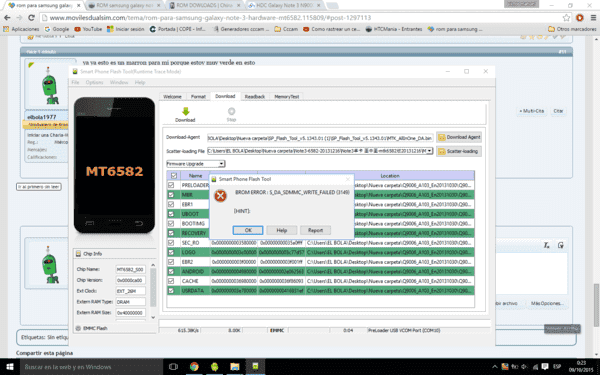
Task: Switch to ROM DOWLOADS Chrome tab
Action: coord(205,5)
